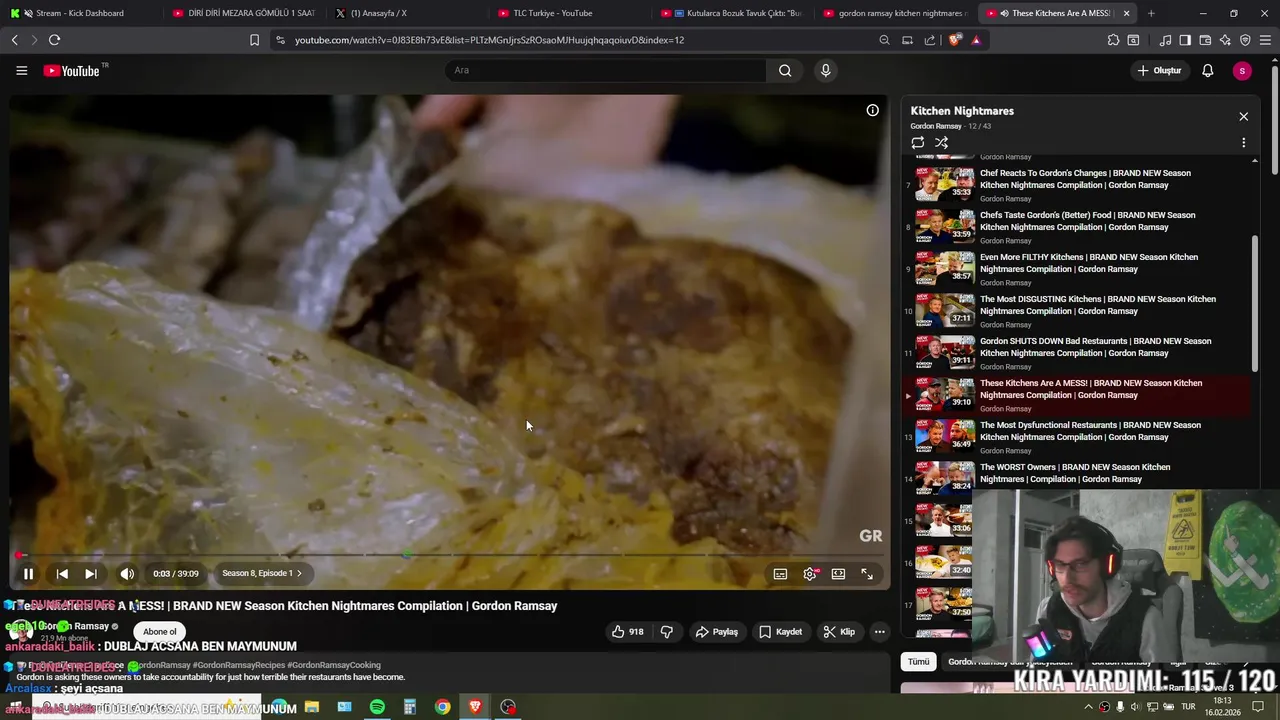Open a new browser tab

point(1151,13)
